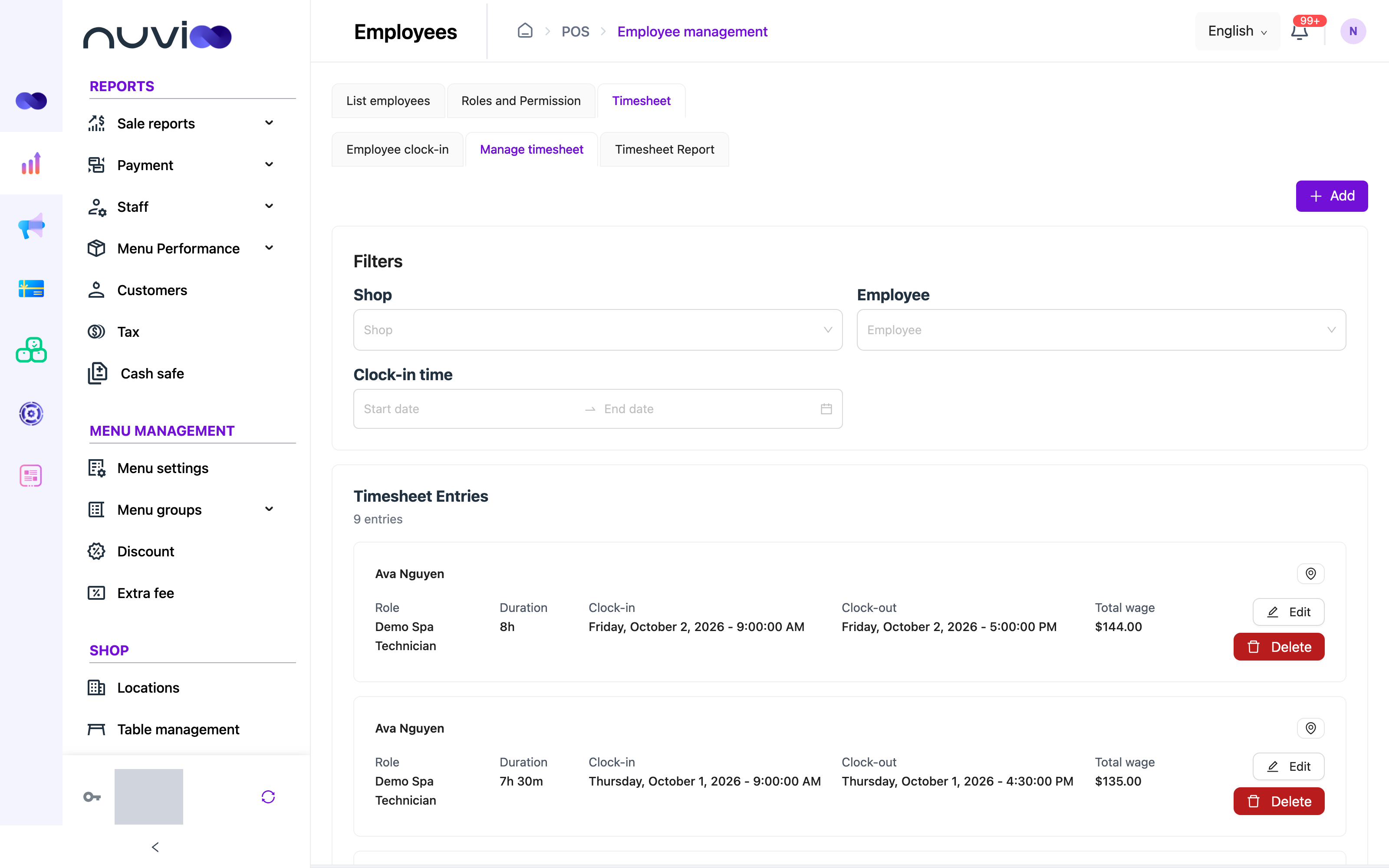
Task: Open notifications bell with 99+ badge
Action: (x=1300, y=31)
